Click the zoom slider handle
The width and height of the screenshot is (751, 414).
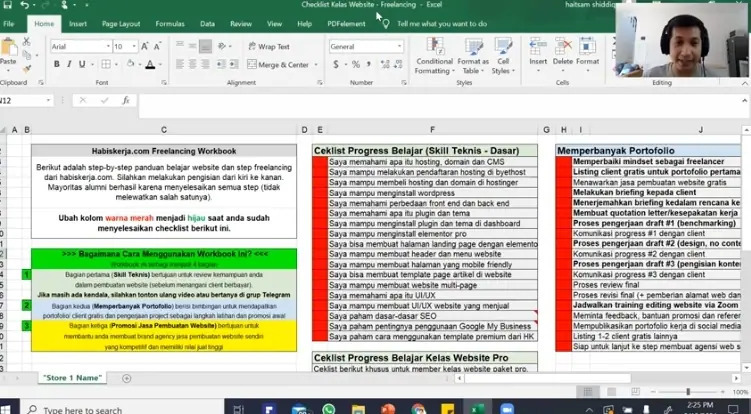[x=688, y=392]
